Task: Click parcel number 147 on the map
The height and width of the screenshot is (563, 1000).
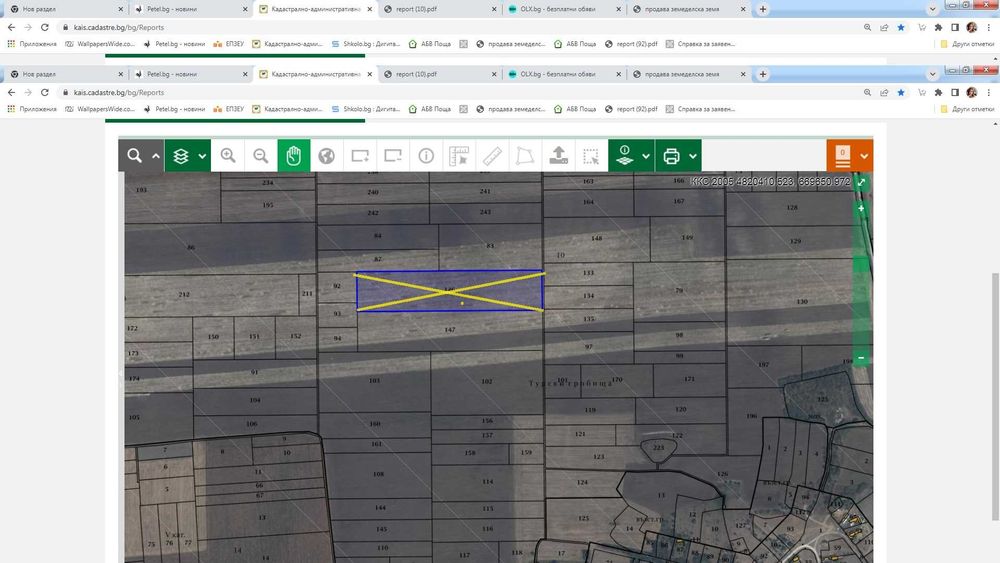Action: coord(450,330)
